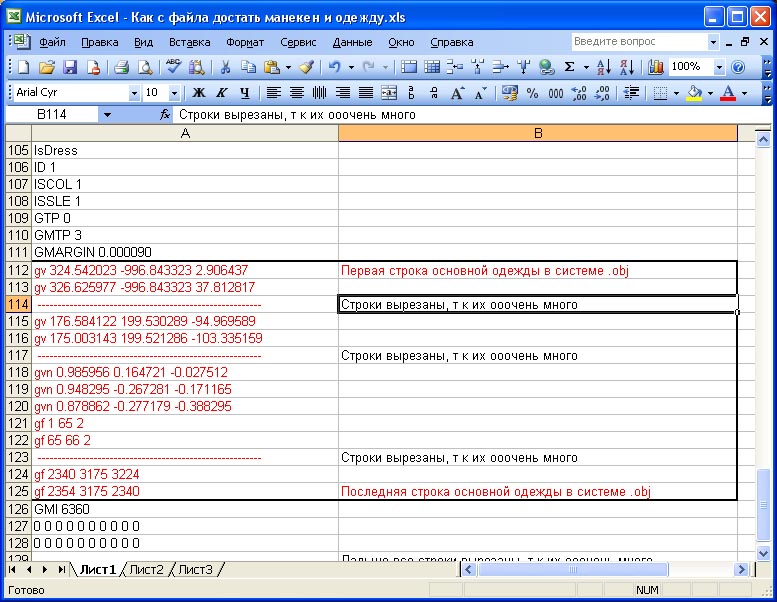
Task: Click the Sort Ascending icon
Action: coord(603,67)
